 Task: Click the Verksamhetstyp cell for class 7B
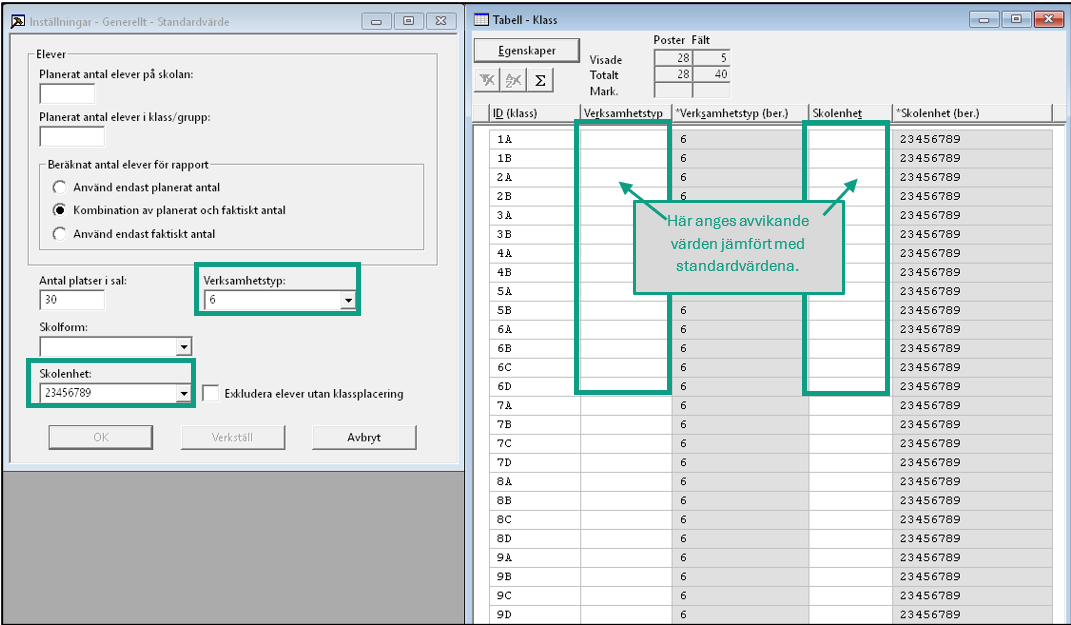[x=626, y=425]
